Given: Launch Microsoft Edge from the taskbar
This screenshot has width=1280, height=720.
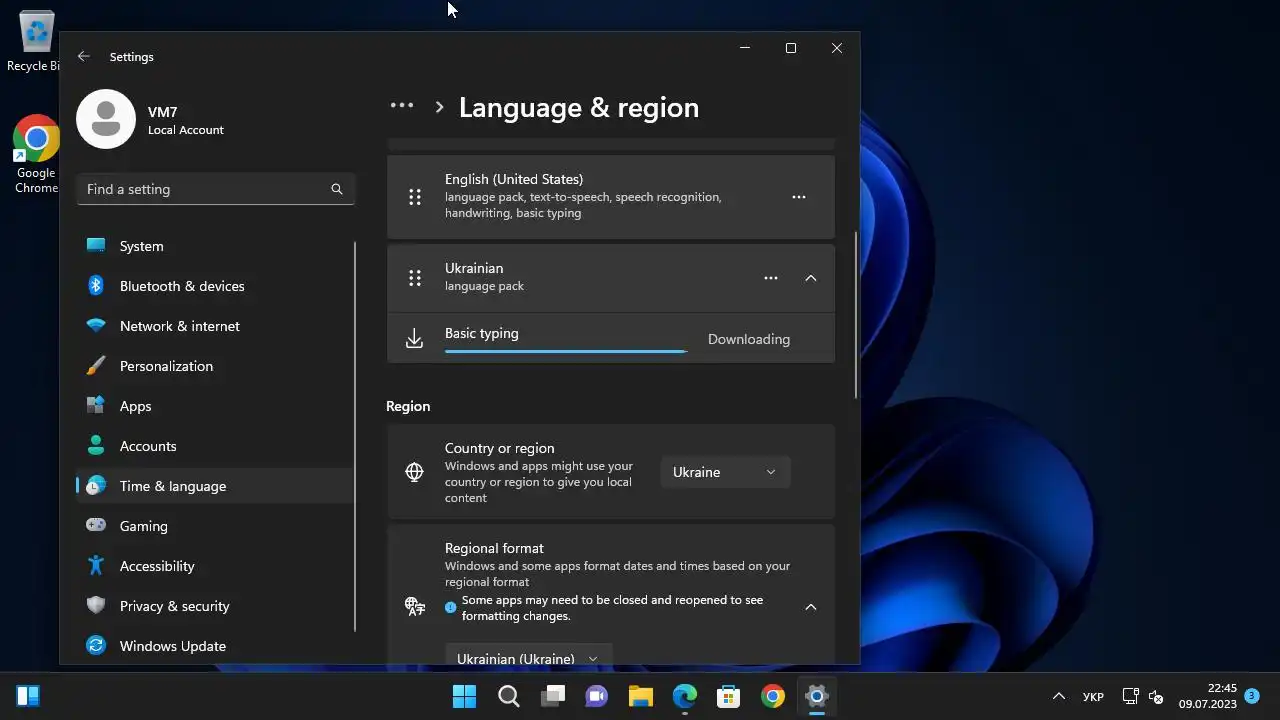Looking at the screenshot, I should [685, 696].
